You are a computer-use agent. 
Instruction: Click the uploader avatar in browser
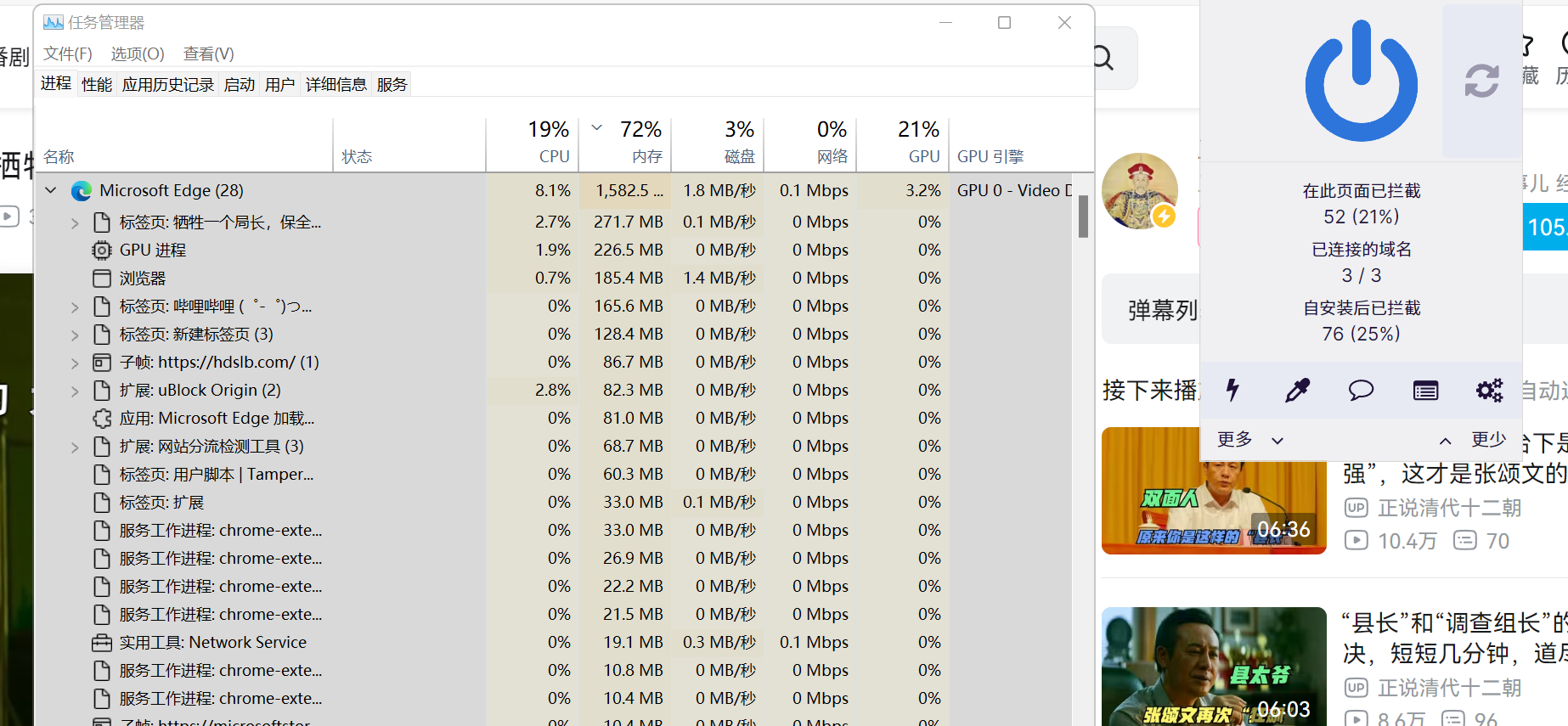click(x=1140, y=191)
